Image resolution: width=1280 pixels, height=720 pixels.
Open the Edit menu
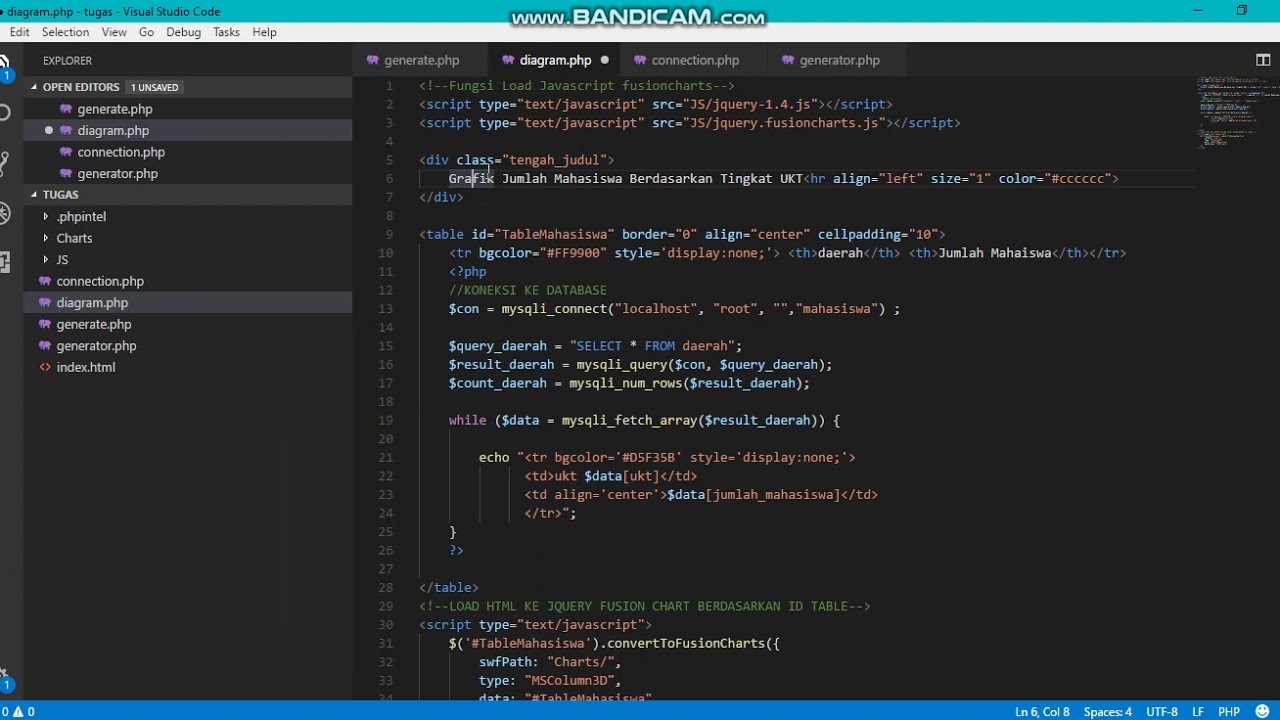19,32
